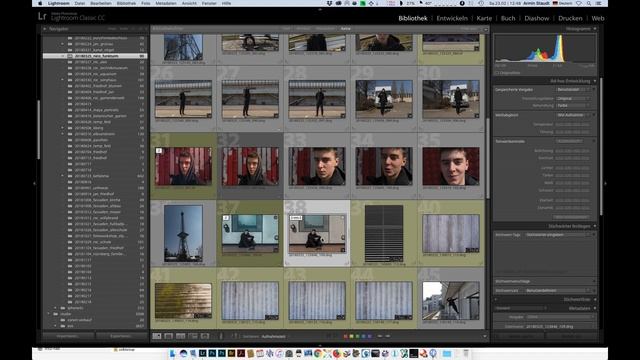The height and width of the screenshot is (360, 640).
Task: Open the Ansicht menu in the menu bar
Action: 189,3
